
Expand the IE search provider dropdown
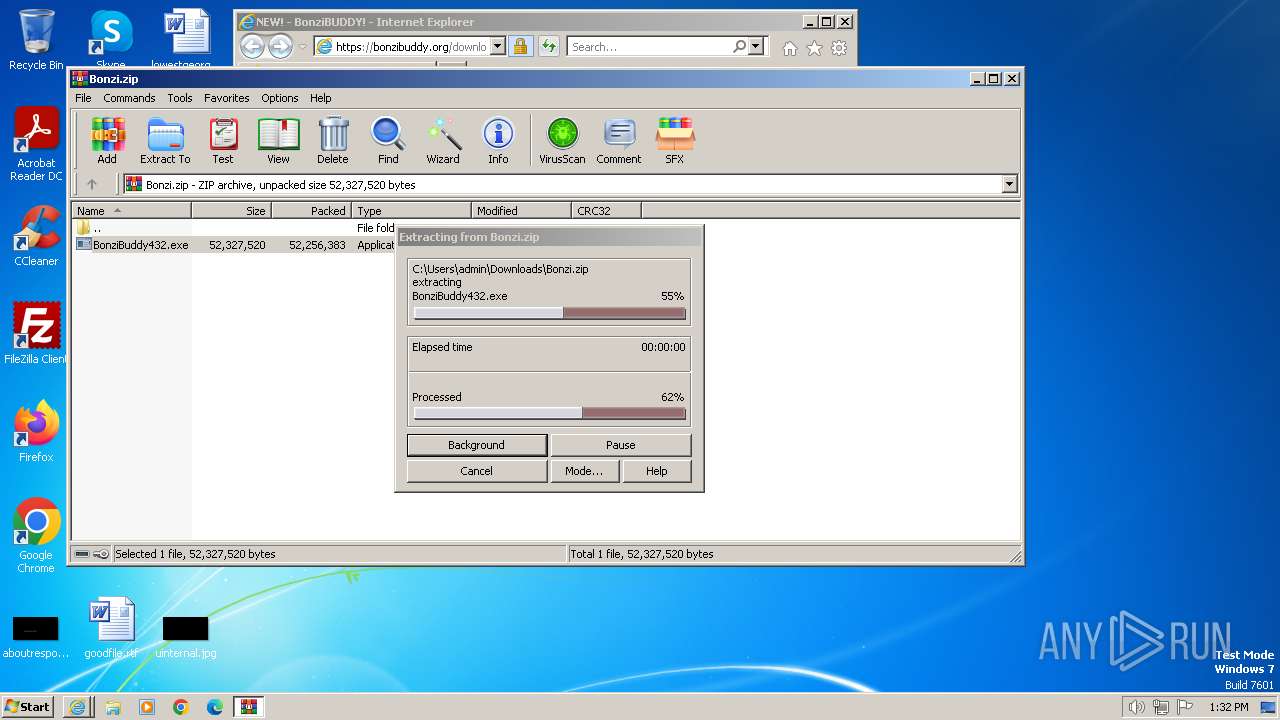point(755,47)
